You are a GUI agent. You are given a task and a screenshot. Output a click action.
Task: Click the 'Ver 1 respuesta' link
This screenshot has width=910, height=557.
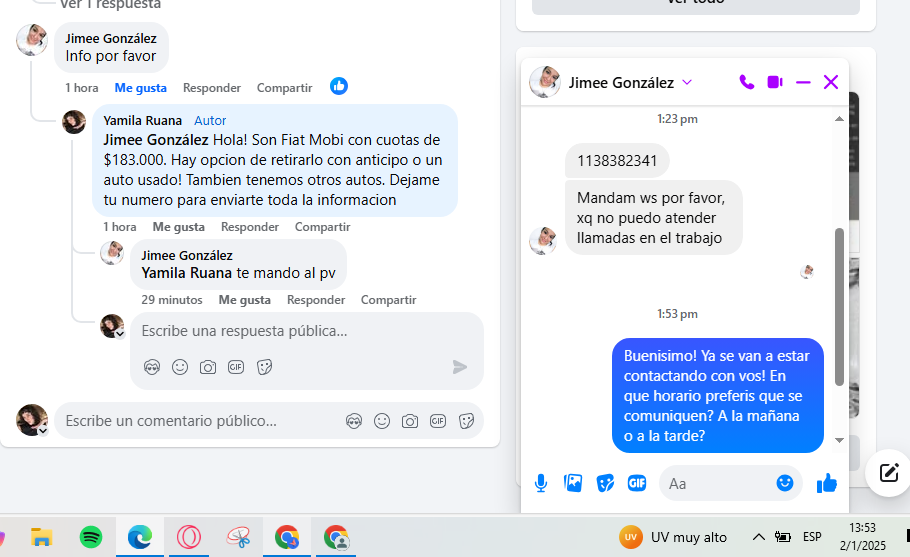coord(110,5)
